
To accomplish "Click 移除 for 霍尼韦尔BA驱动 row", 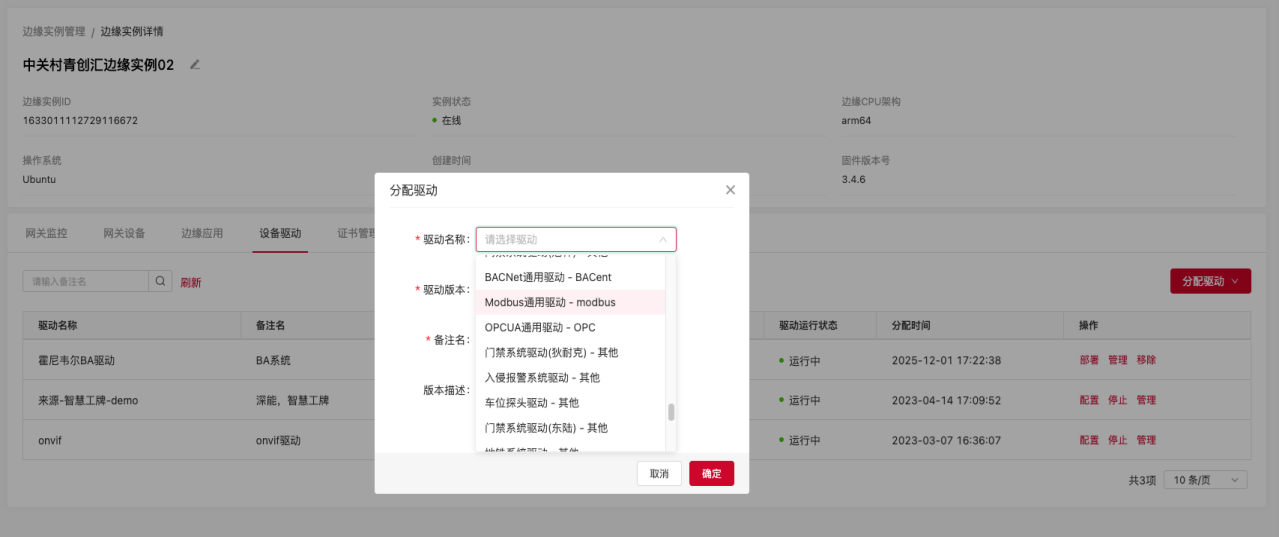I will [1146, 360].
